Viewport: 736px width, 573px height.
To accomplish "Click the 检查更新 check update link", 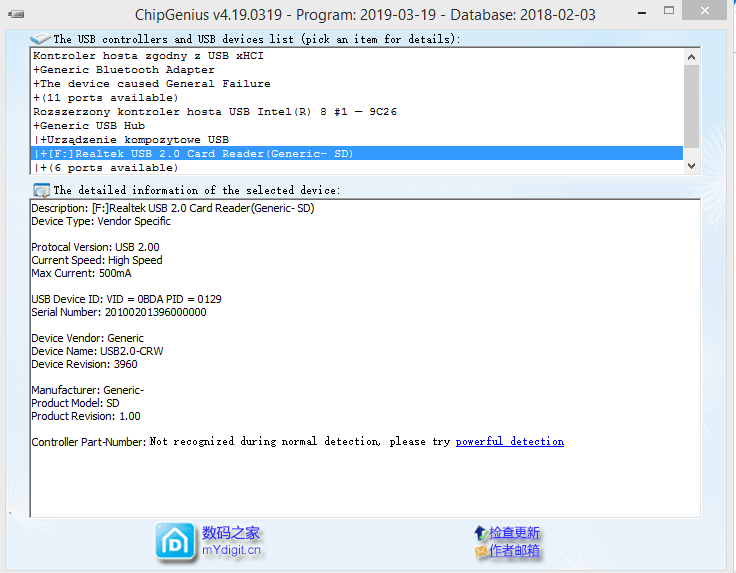I will [x=514, y=533].
